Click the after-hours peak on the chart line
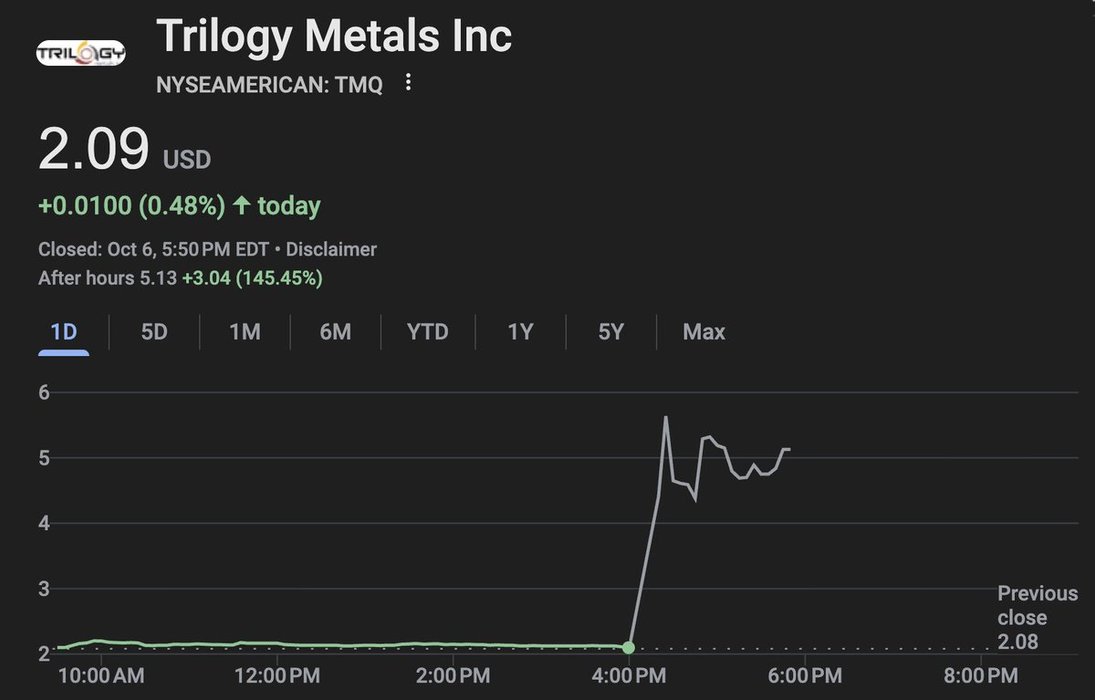This screenshot has width=1095, height=700. pos(666,417)
